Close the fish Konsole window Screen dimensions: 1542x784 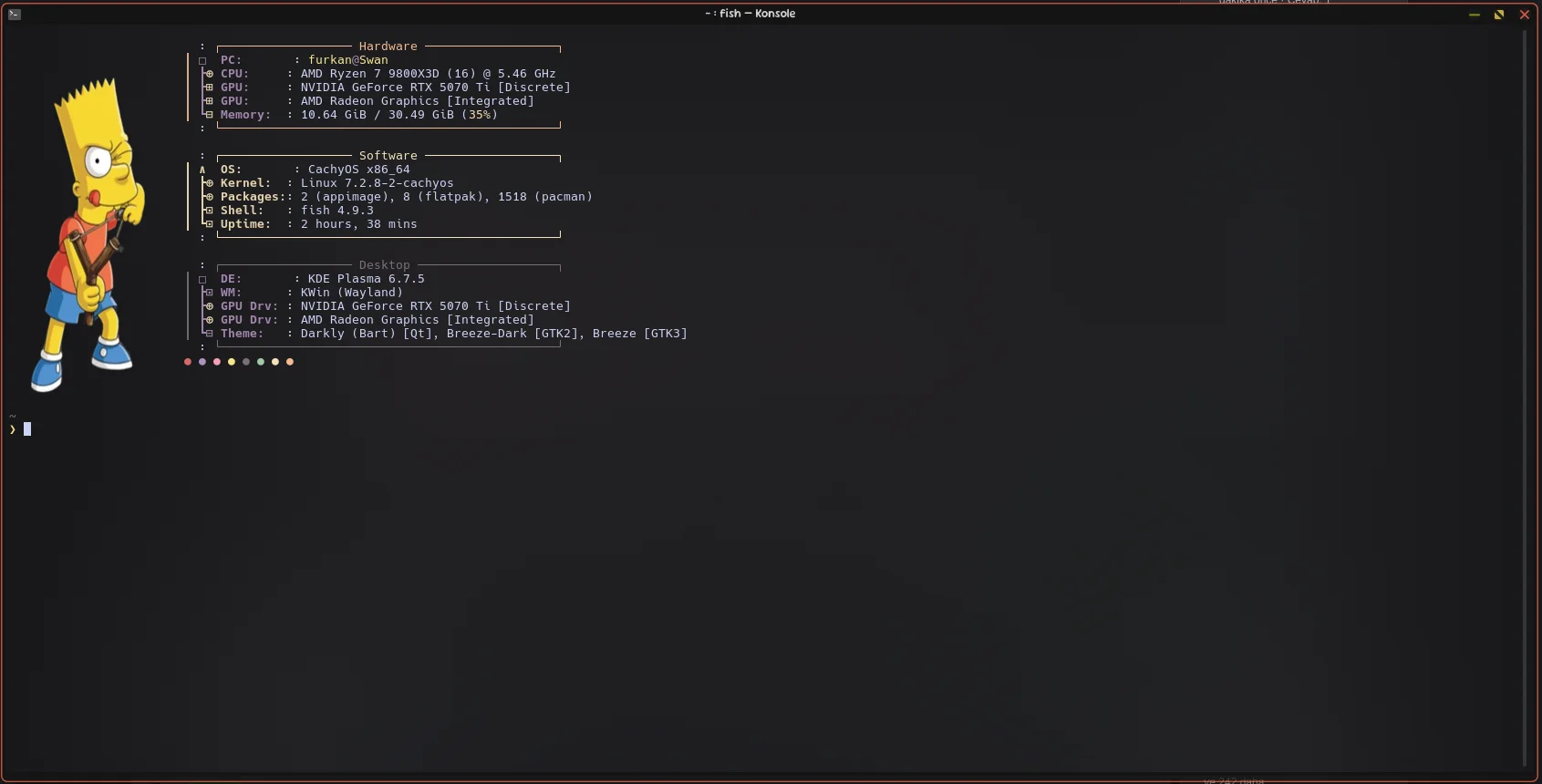pyautogui.click(x=1524, y=15)
